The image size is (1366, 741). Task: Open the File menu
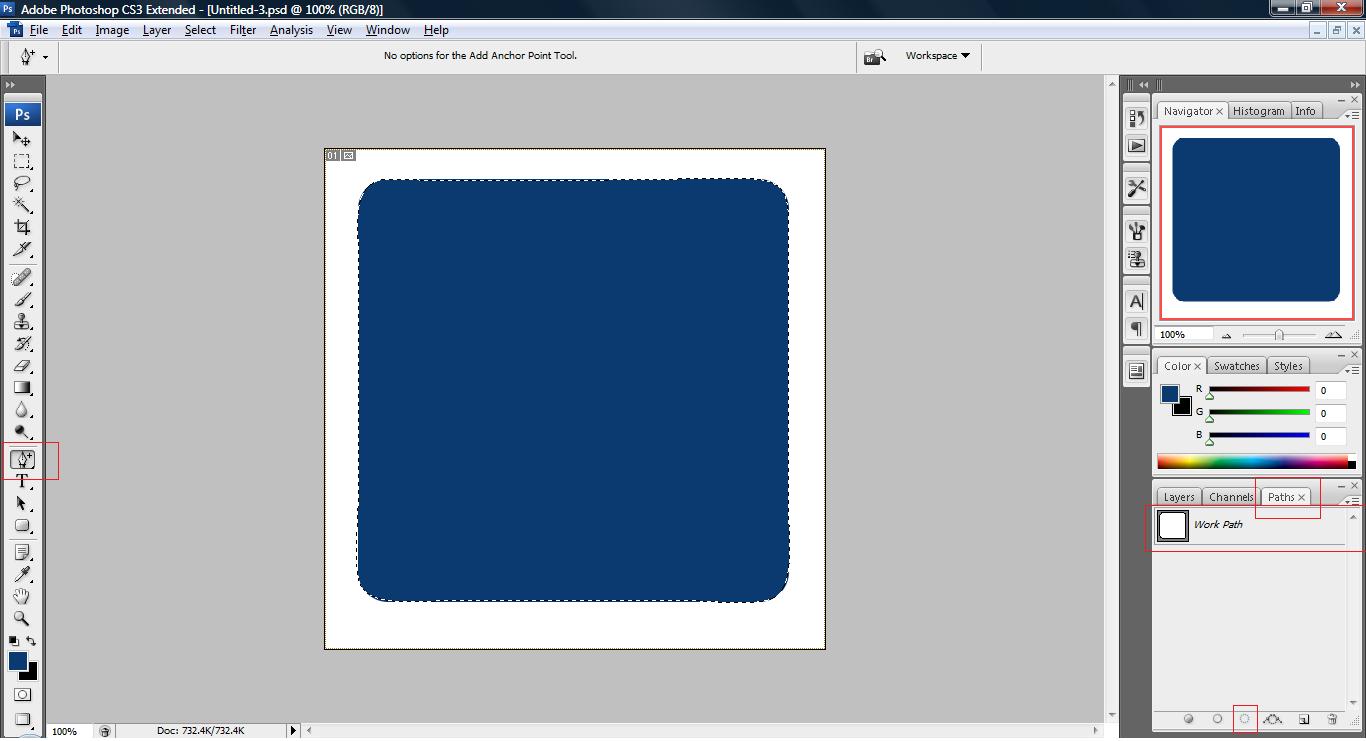click(39, 30)
